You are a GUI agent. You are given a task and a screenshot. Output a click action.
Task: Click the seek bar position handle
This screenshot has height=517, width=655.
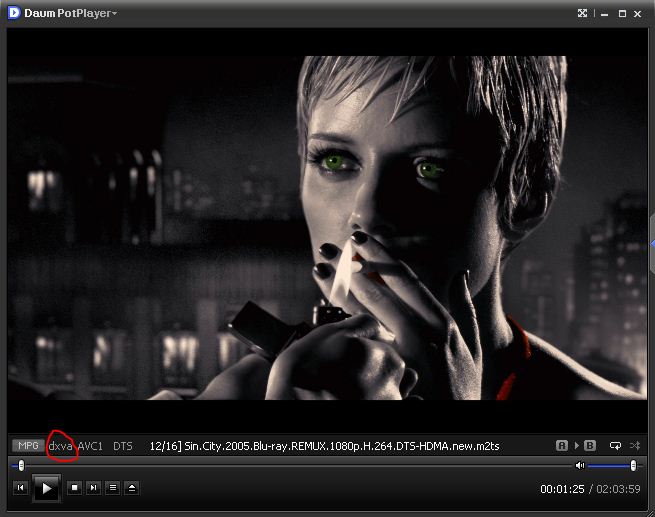21,465
